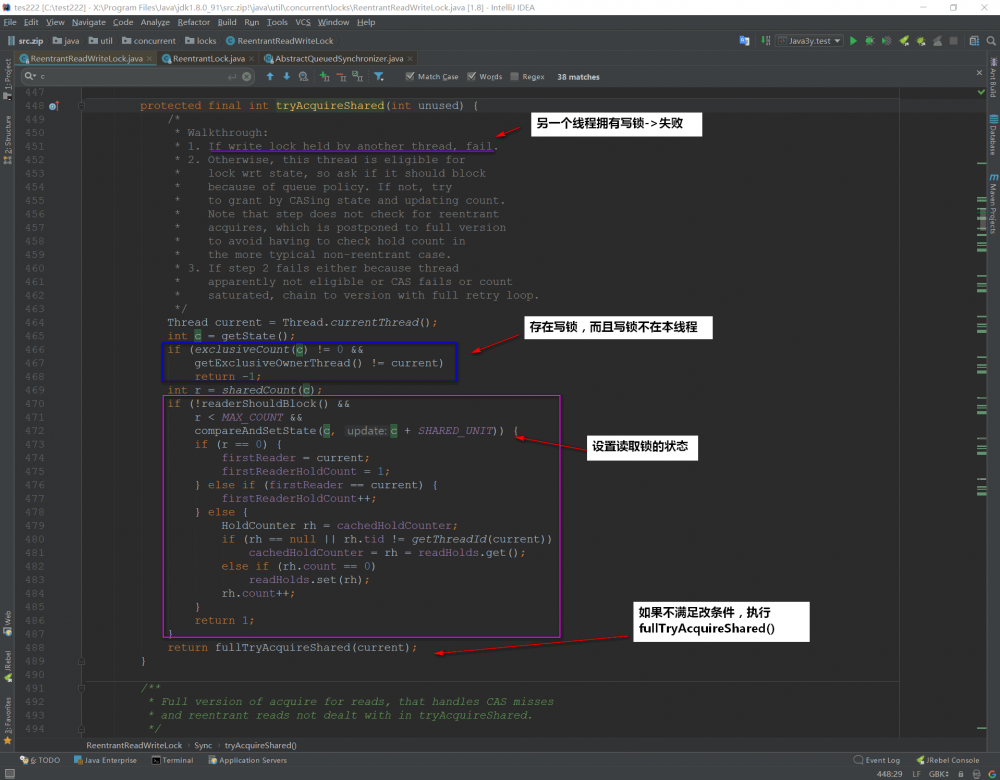The width and height of the screenshot is (1000, 780).
Task: Enable the Regex checkbox
Action: coord(515,76)
